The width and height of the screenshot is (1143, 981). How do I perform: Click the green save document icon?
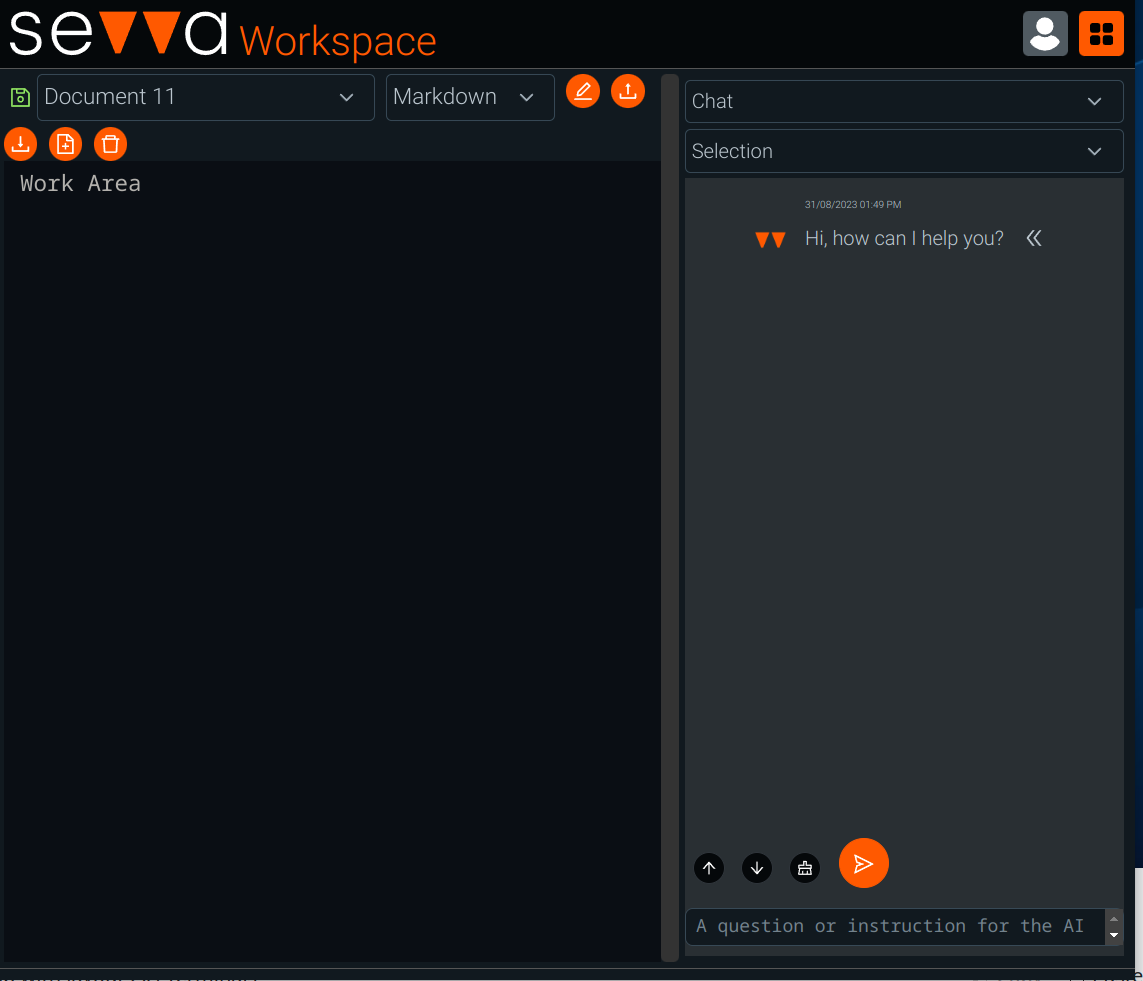(x=20, y=97)
